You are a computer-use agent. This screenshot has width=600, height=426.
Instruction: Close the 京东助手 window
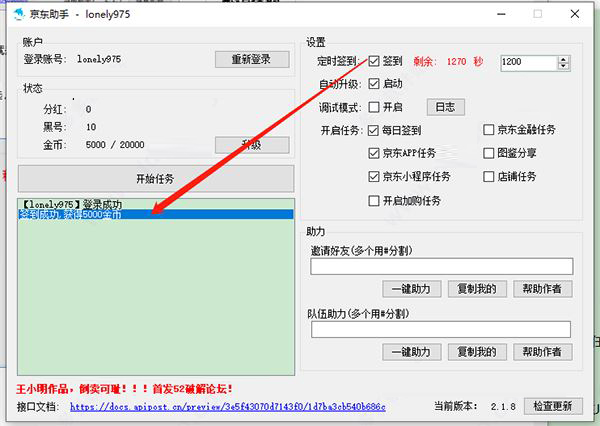coord(575,14)
